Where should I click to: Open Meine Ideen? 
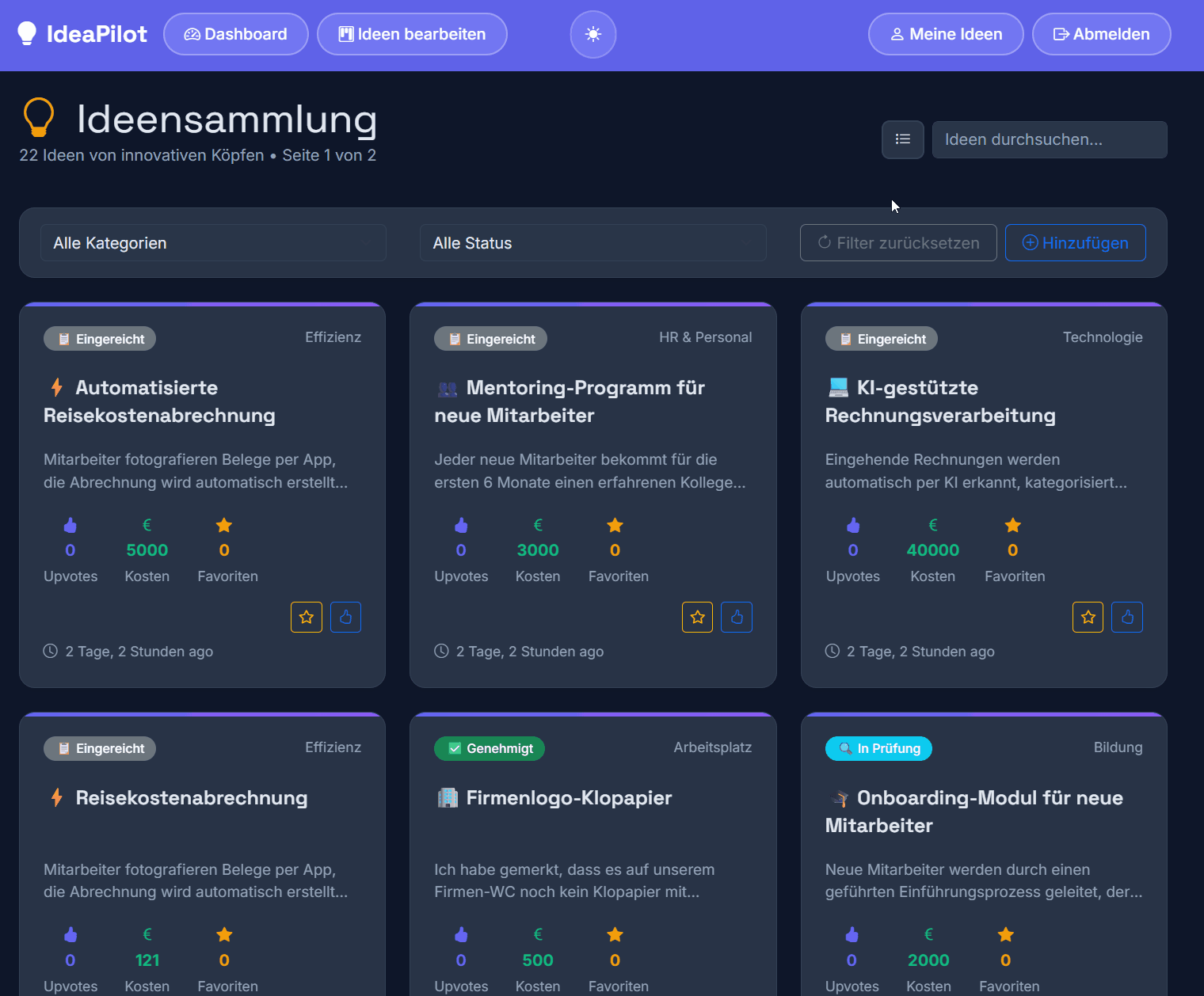pos(945,34)
